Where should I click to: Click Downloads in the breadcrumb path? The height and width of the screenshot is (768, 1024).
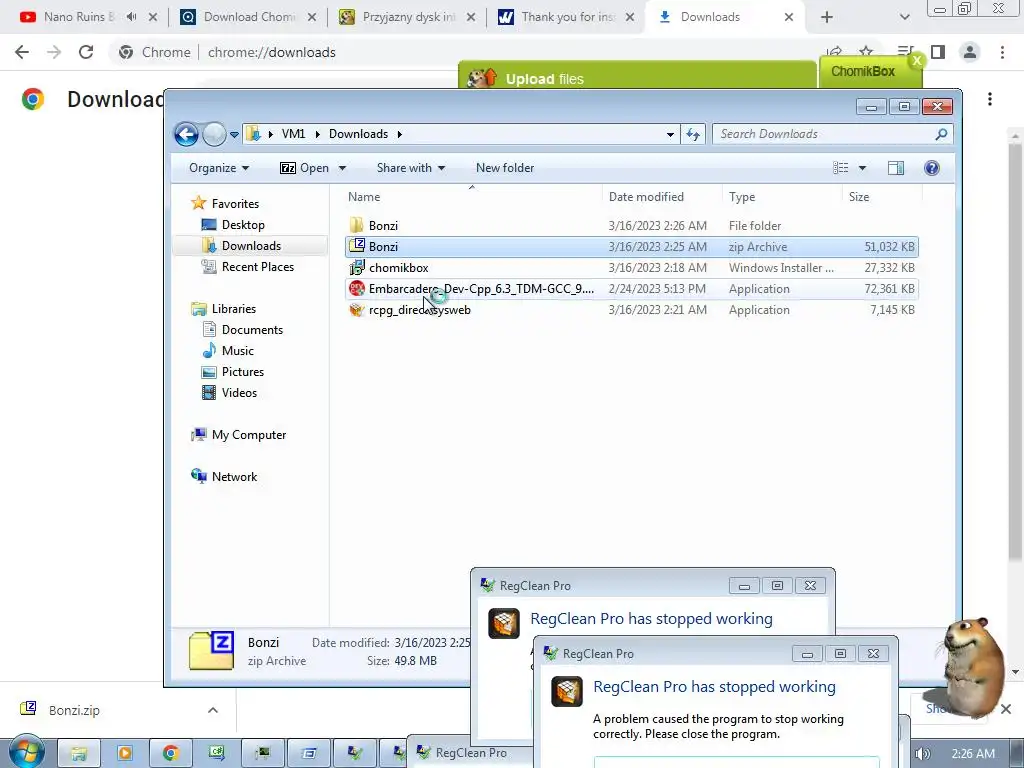(x=358, y=134)
